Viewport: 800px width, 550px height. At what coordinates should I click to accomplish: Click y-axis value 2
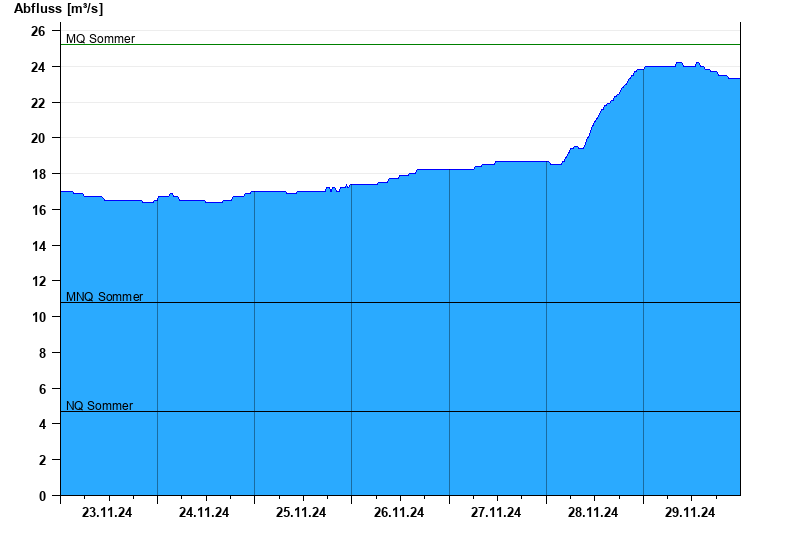click(x=42, y=460)
